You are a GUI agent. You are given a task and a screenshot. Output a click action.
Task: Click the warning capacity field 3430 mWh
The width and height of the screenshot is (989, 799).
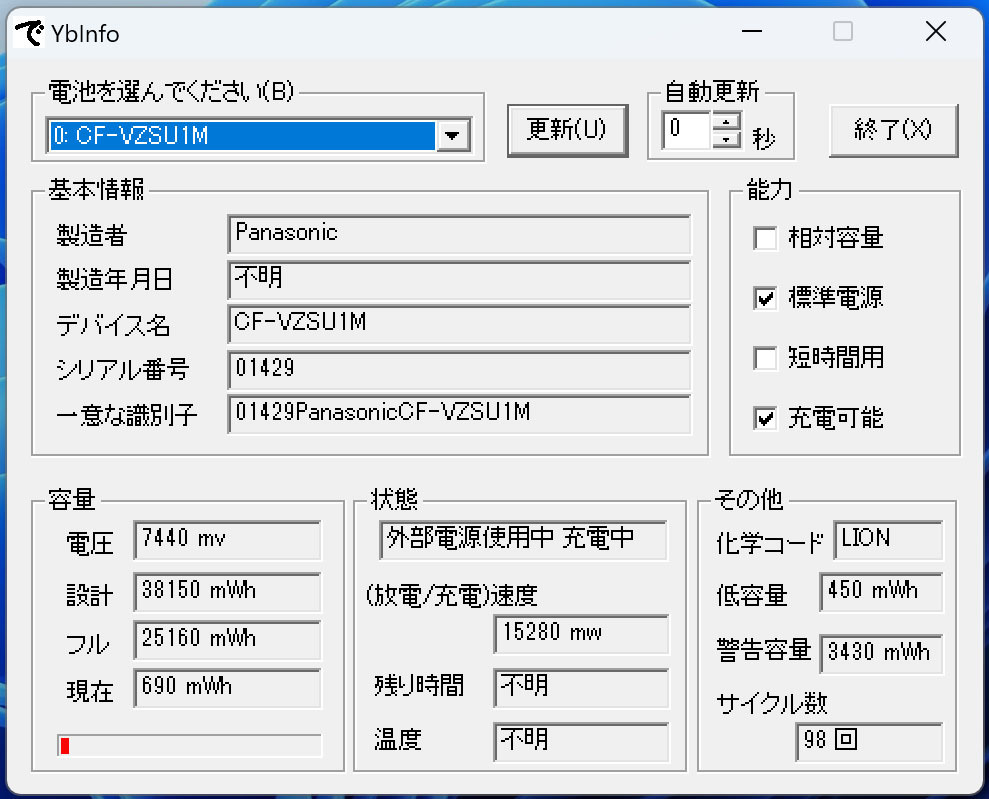point(881,653)
